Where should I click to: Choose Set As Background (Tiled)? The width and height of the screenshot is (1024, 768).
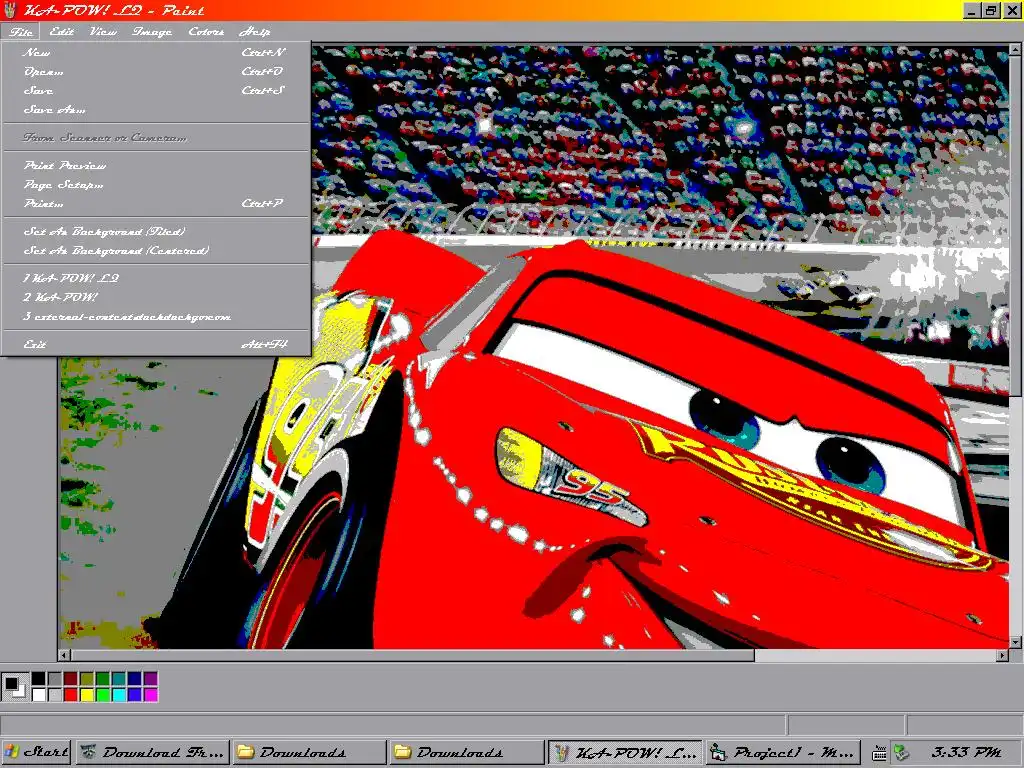point(156,231)
